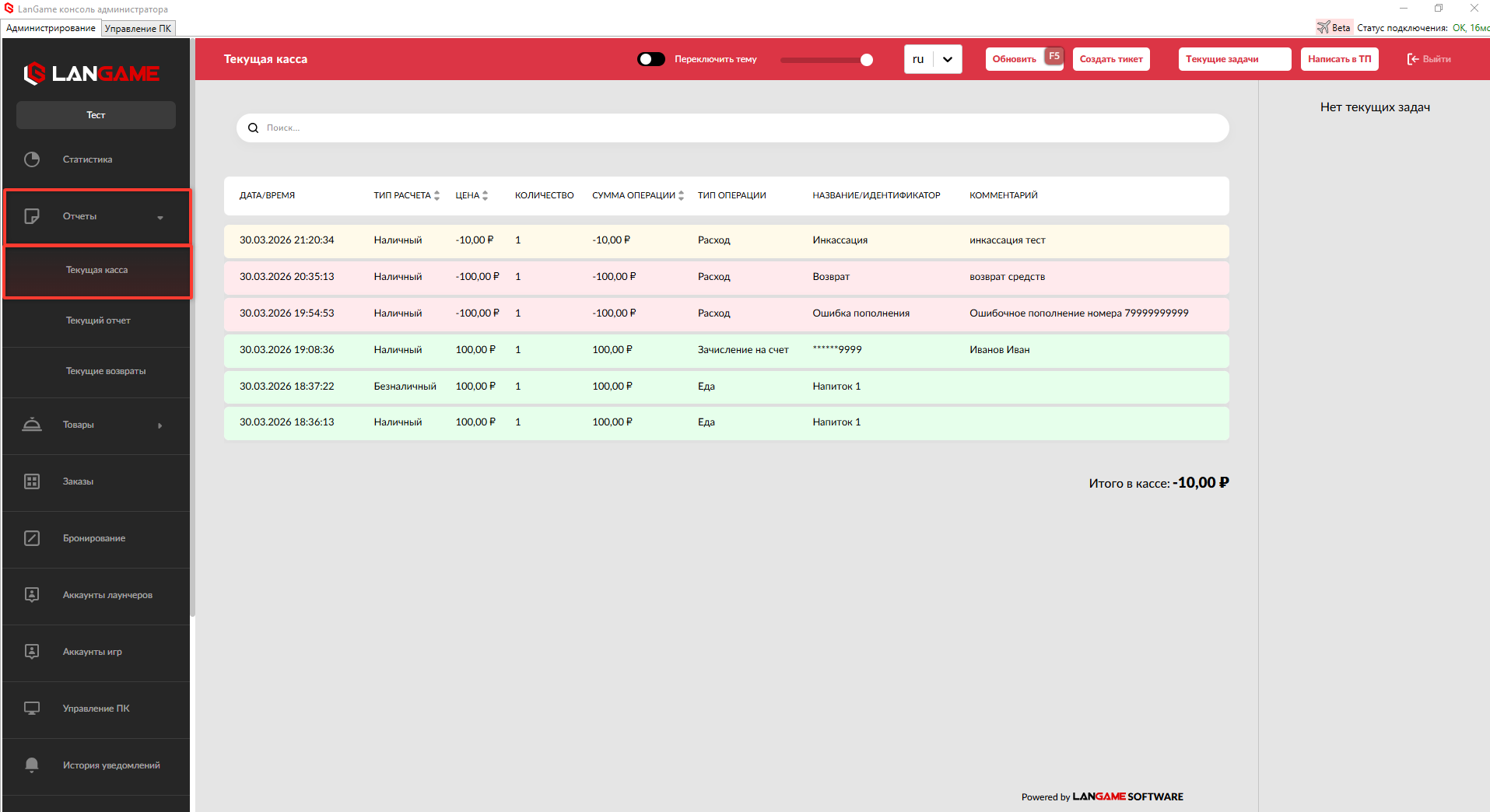Collapse the Отчеты submenu arrow
This screenshot has height=812, width=1490.
160,218
